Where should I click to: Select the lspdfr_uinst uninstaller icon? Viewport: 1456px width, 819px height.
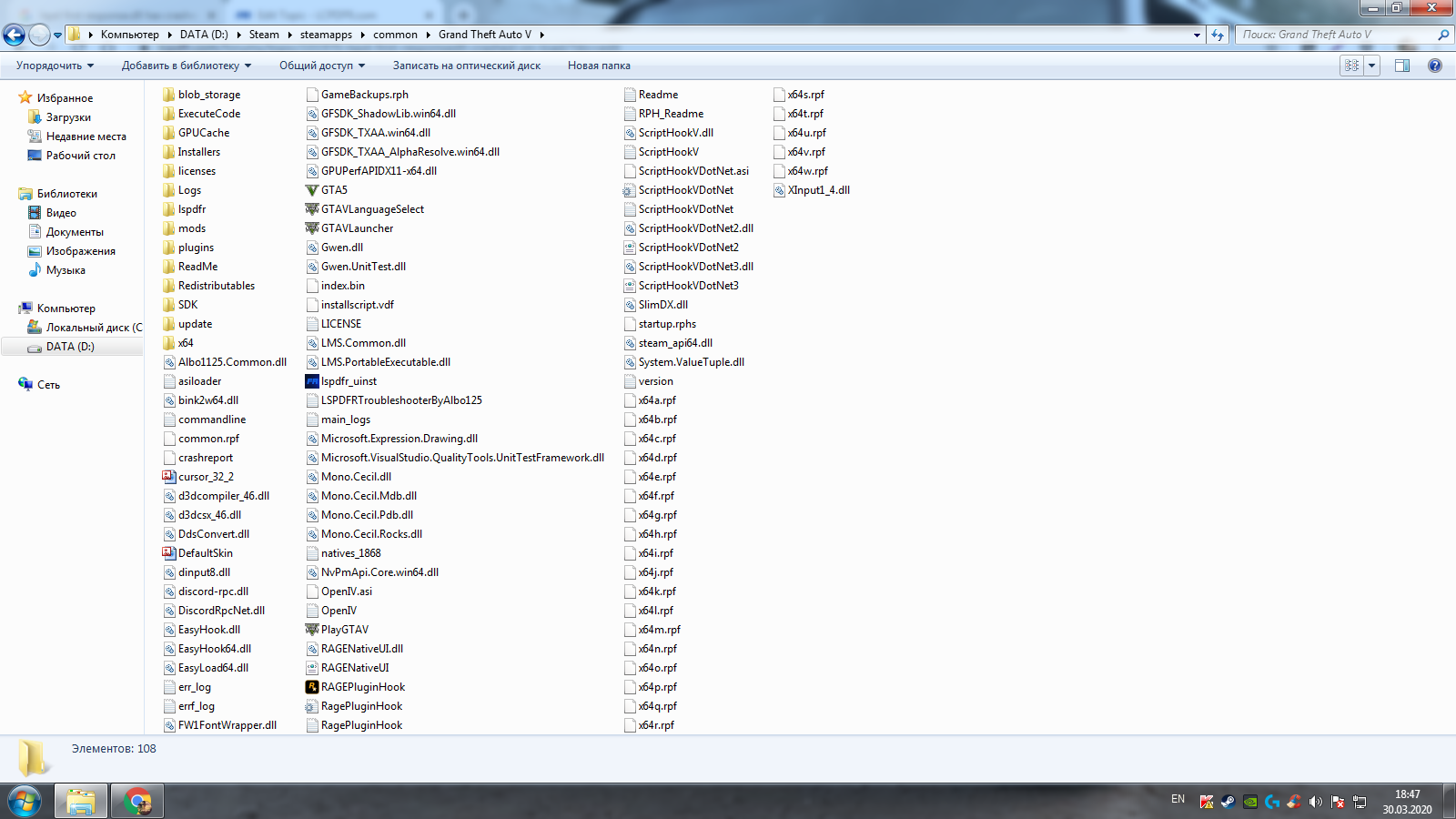[312, 381]
